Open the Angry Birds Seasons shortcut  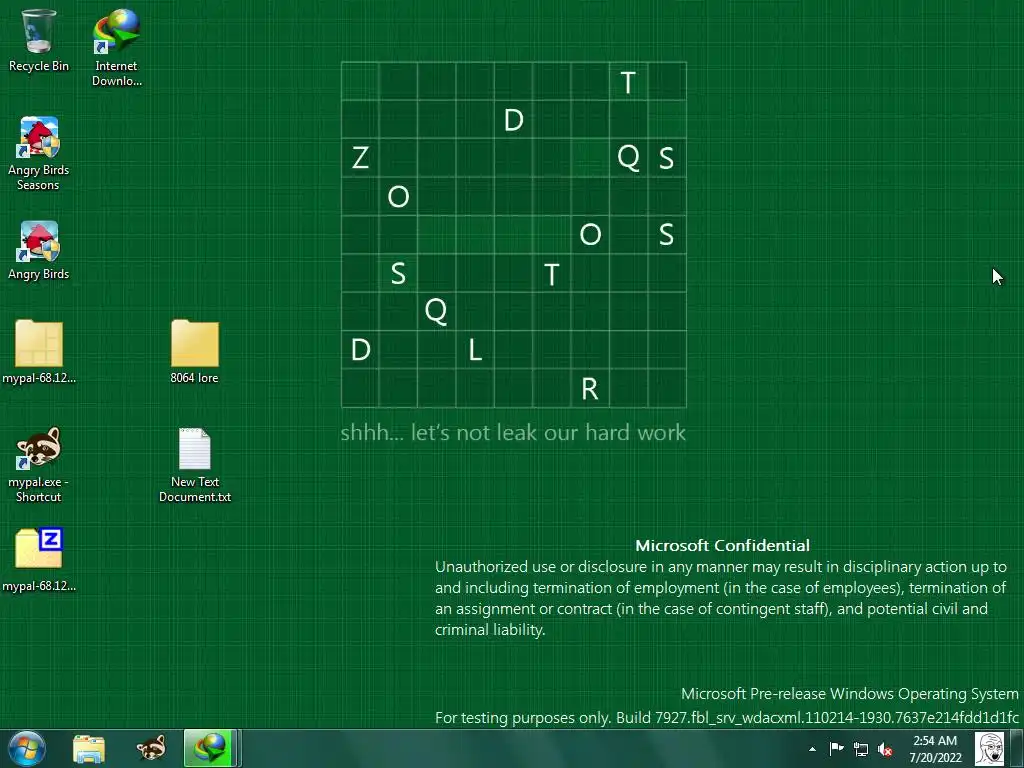click(39, 153)
